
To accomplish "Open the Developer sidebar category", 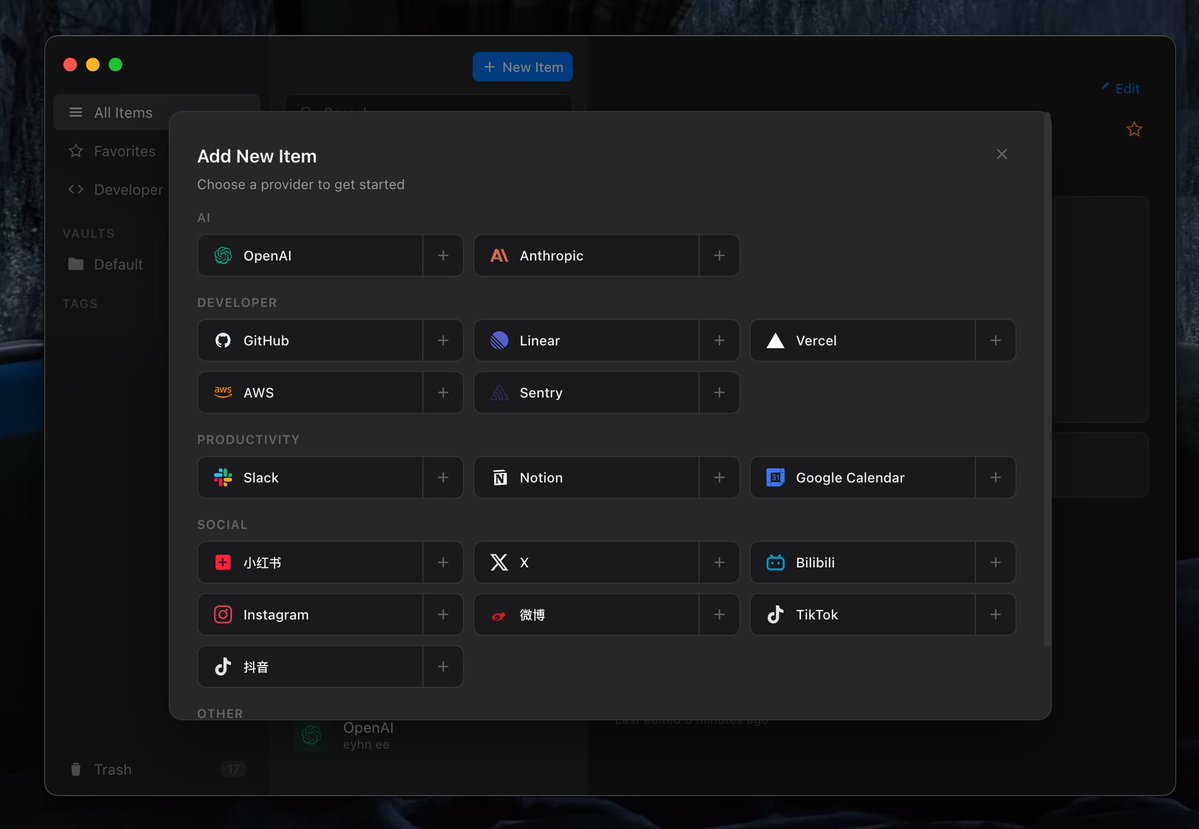I will [115, 189].
